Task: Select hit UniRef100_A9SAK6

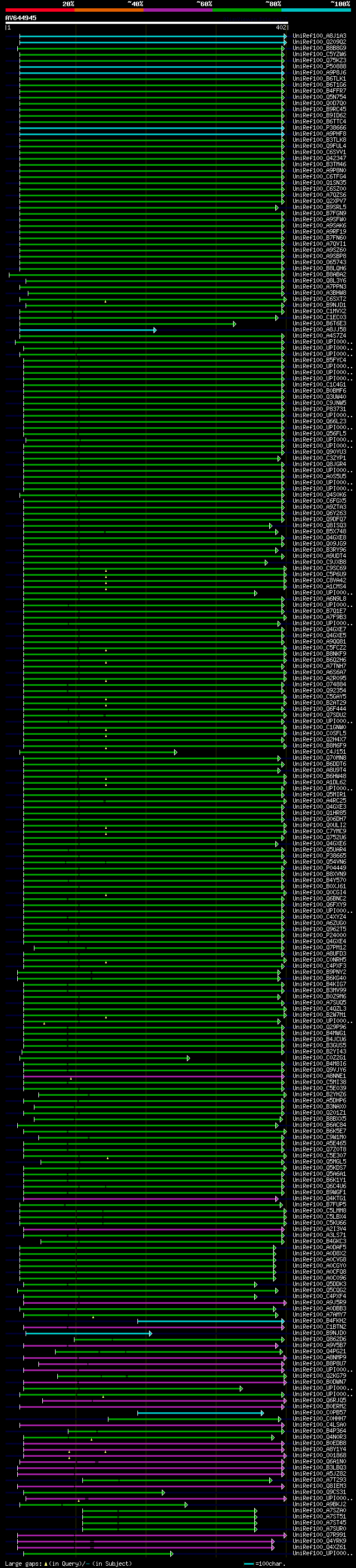Action: 319,226
